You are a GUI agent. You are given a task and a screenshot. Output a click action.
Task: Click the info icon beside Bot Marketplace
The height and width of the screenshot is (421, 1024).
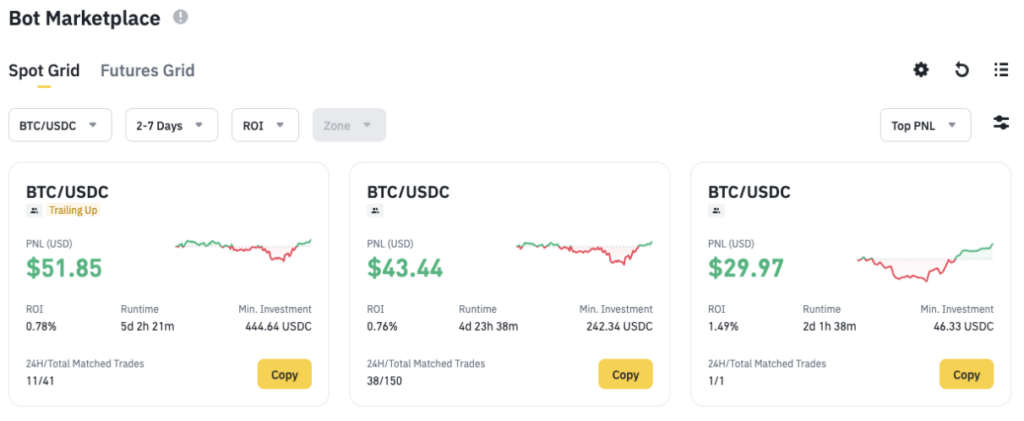point(180,17)
